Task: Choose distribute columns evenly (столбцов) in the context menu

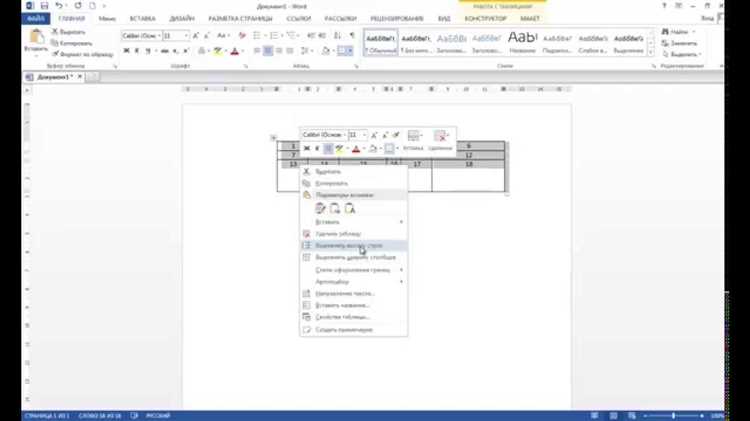Action: (354, 257)
